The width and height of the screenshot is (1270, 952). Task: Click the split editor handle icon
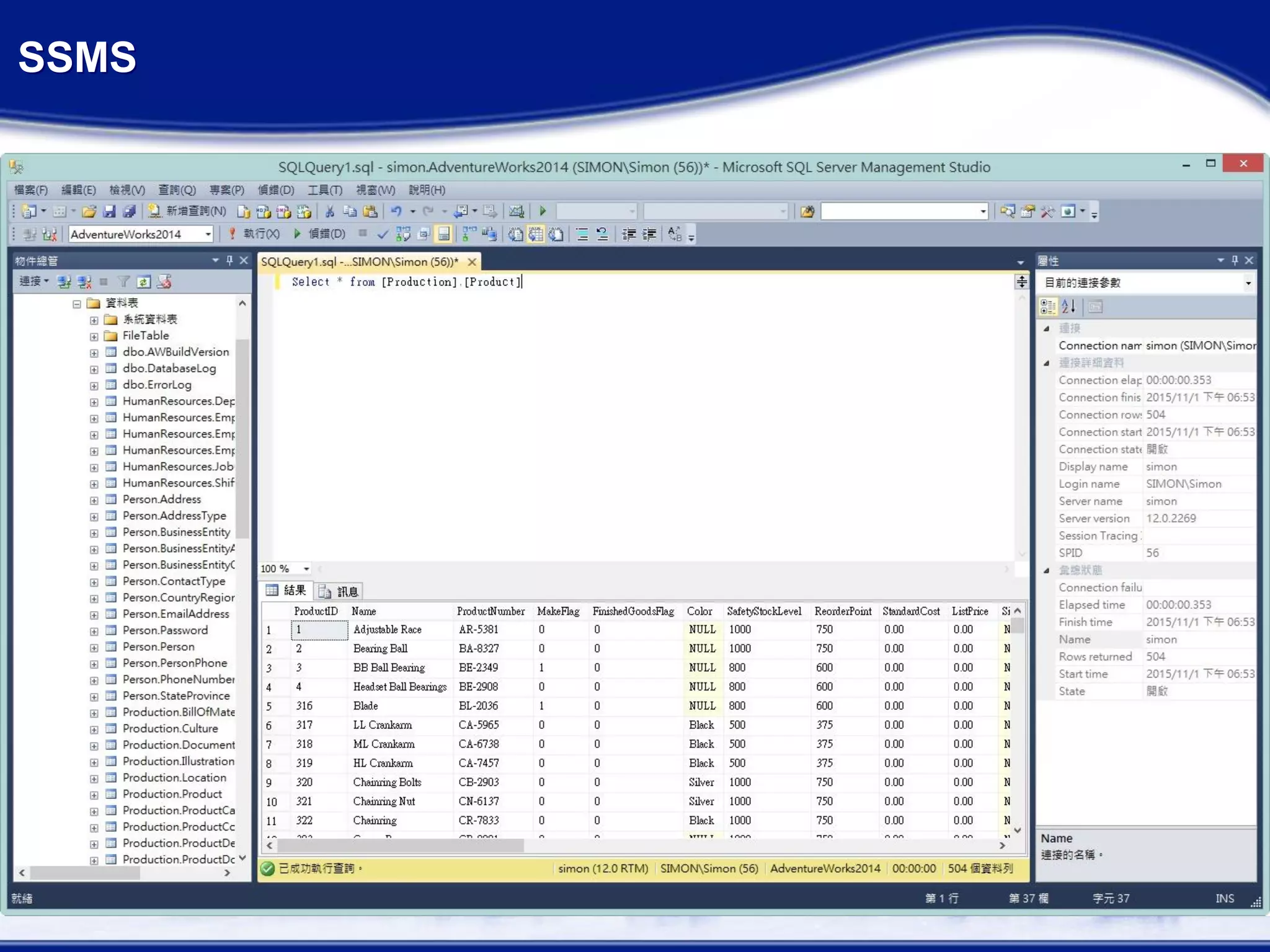(x=1021, y=282)
